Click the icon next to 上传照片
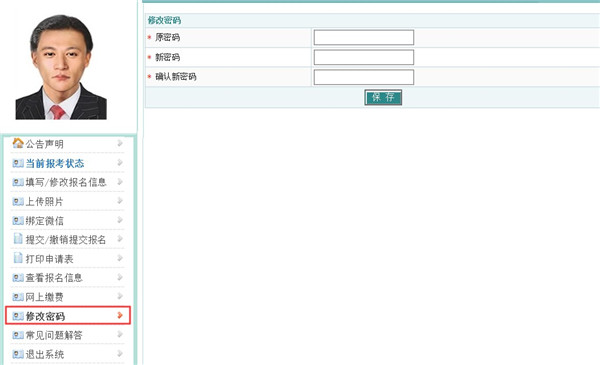 (18, 202)
